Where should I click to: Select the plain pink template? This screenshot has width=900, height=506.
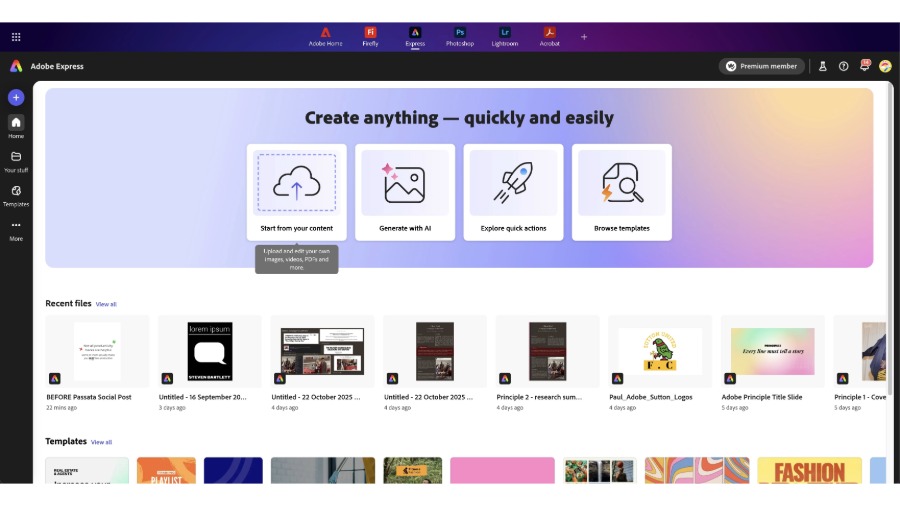click(x=502, y=470)
